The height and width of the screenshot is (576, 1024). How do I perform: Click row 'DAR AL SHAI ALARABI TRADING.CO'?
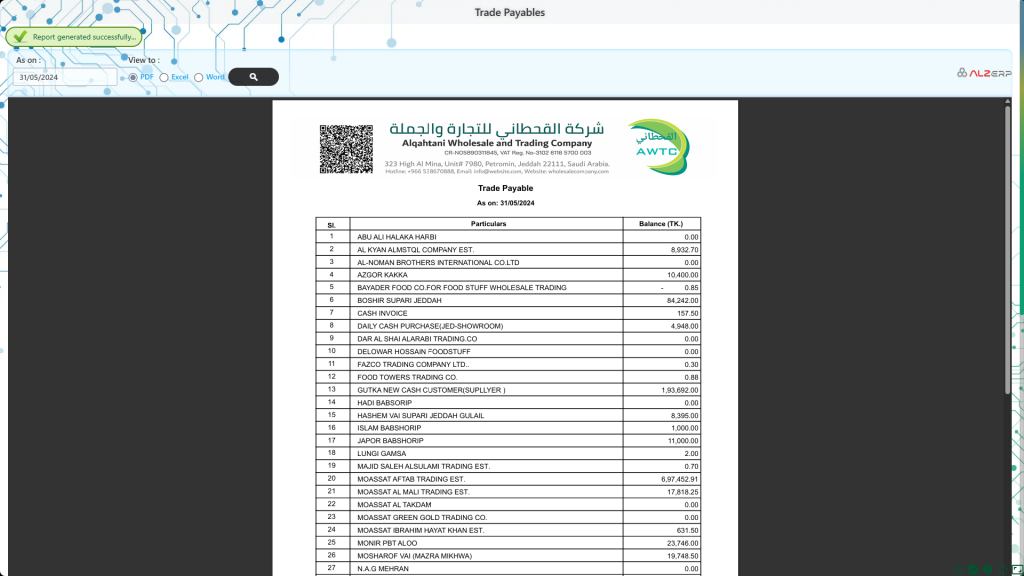tap(508, 339)
